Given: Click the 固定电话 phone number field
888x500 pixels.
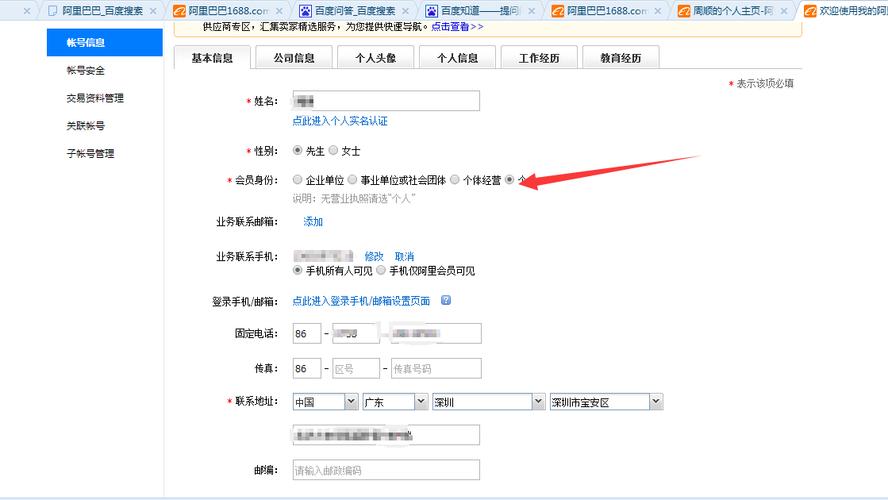Looking at the screenshot, I should click(x=436, y=334).
